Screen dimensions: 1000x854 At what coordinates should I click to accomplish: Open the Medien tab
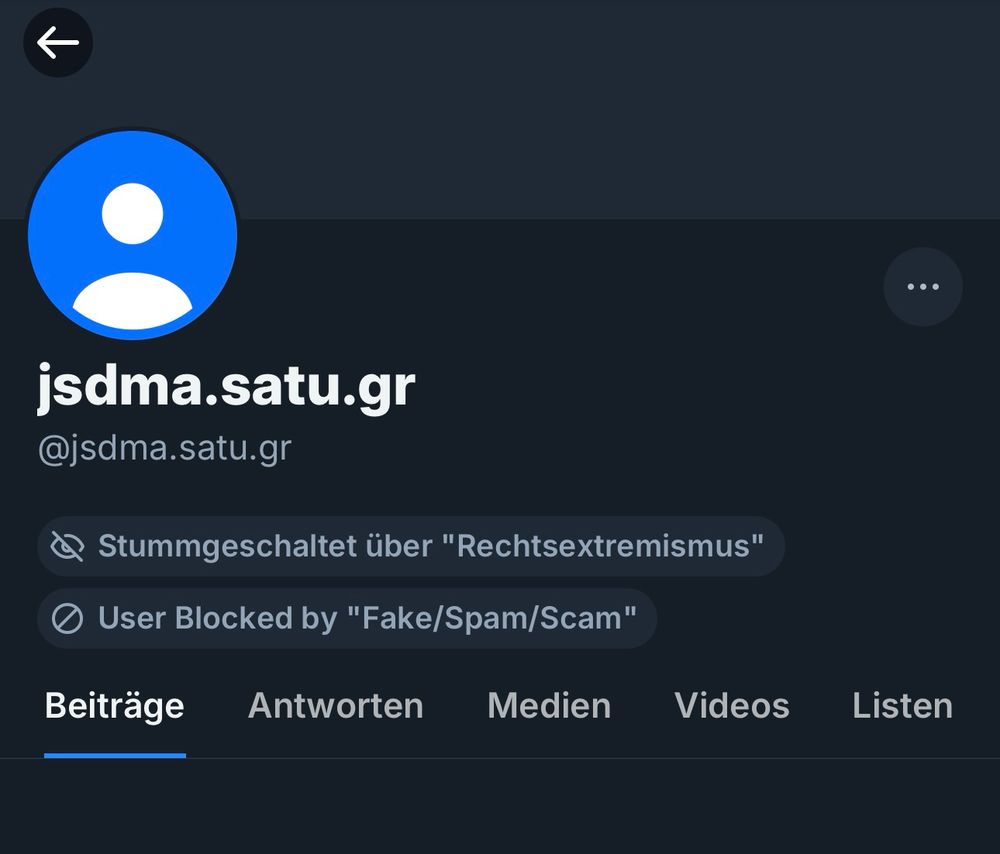pos(548,706)
